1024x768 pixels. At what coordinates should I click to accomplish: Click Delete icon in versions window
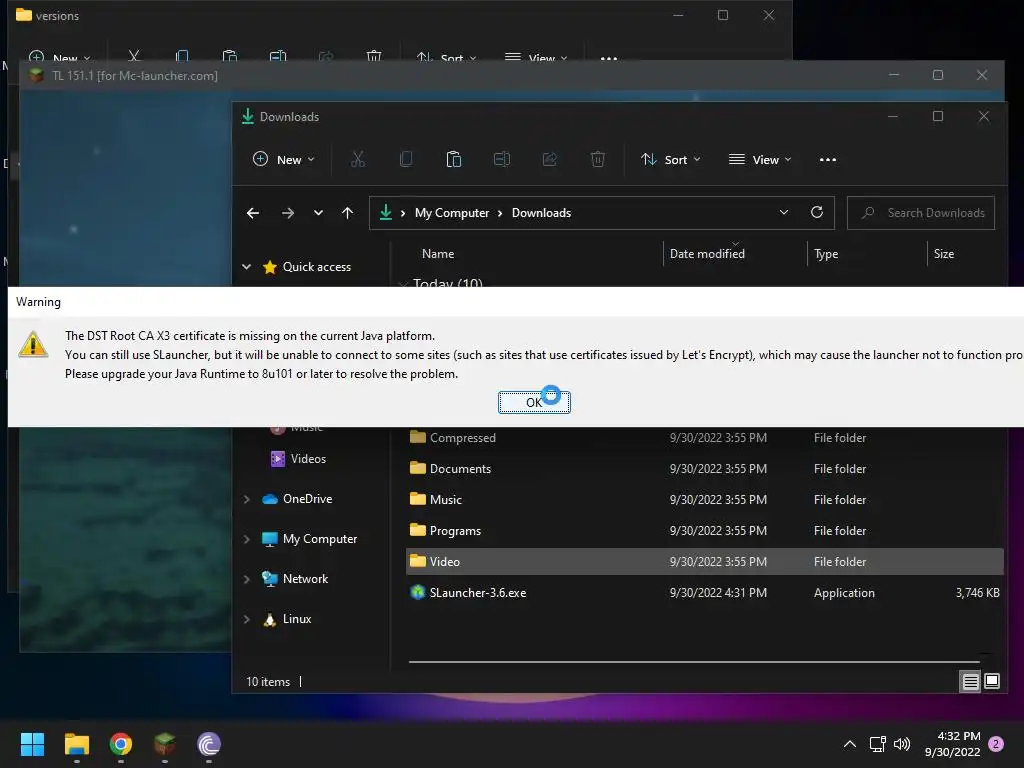(374, 54)
